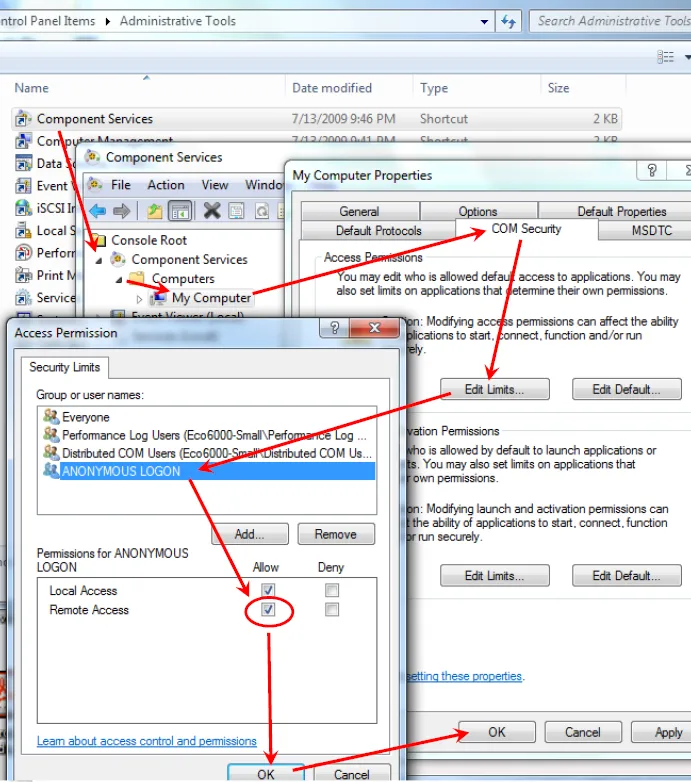Click the Component Services icon left of File menu
The image size is (691, 782).
click(95, 185)
